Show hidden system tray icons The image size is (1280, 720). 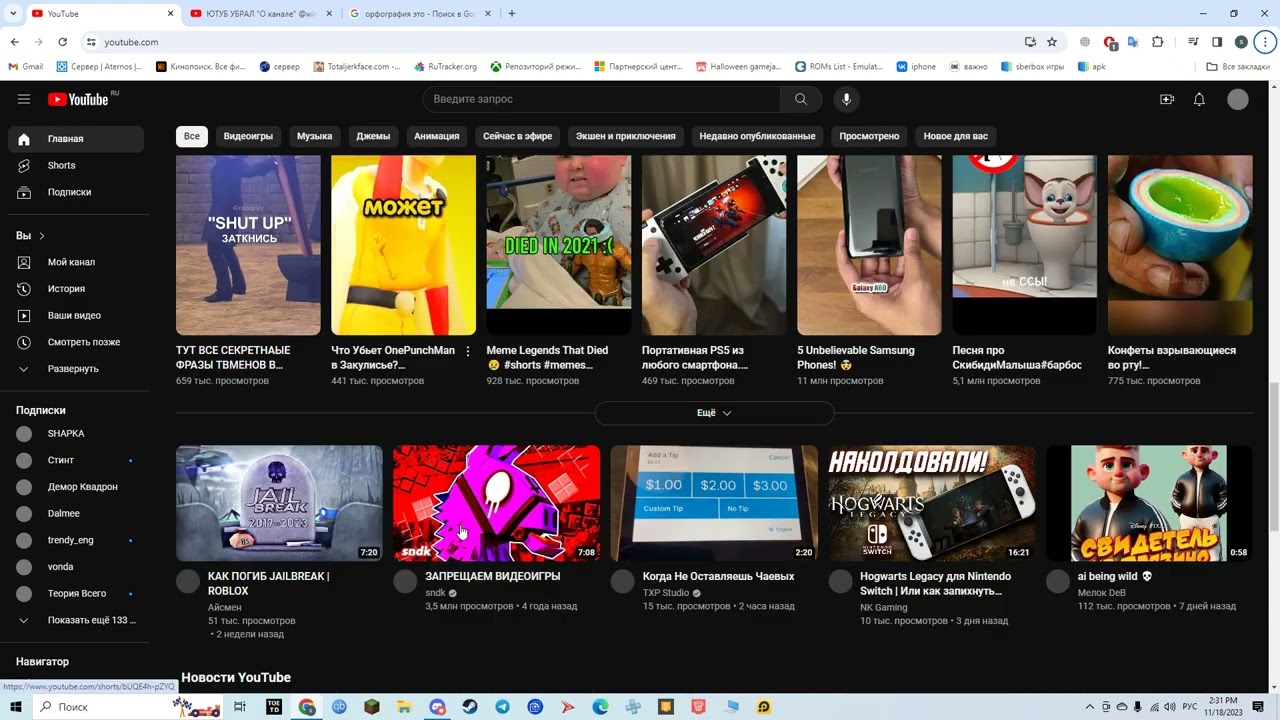pyautogui.click(x=1090, y=707)
